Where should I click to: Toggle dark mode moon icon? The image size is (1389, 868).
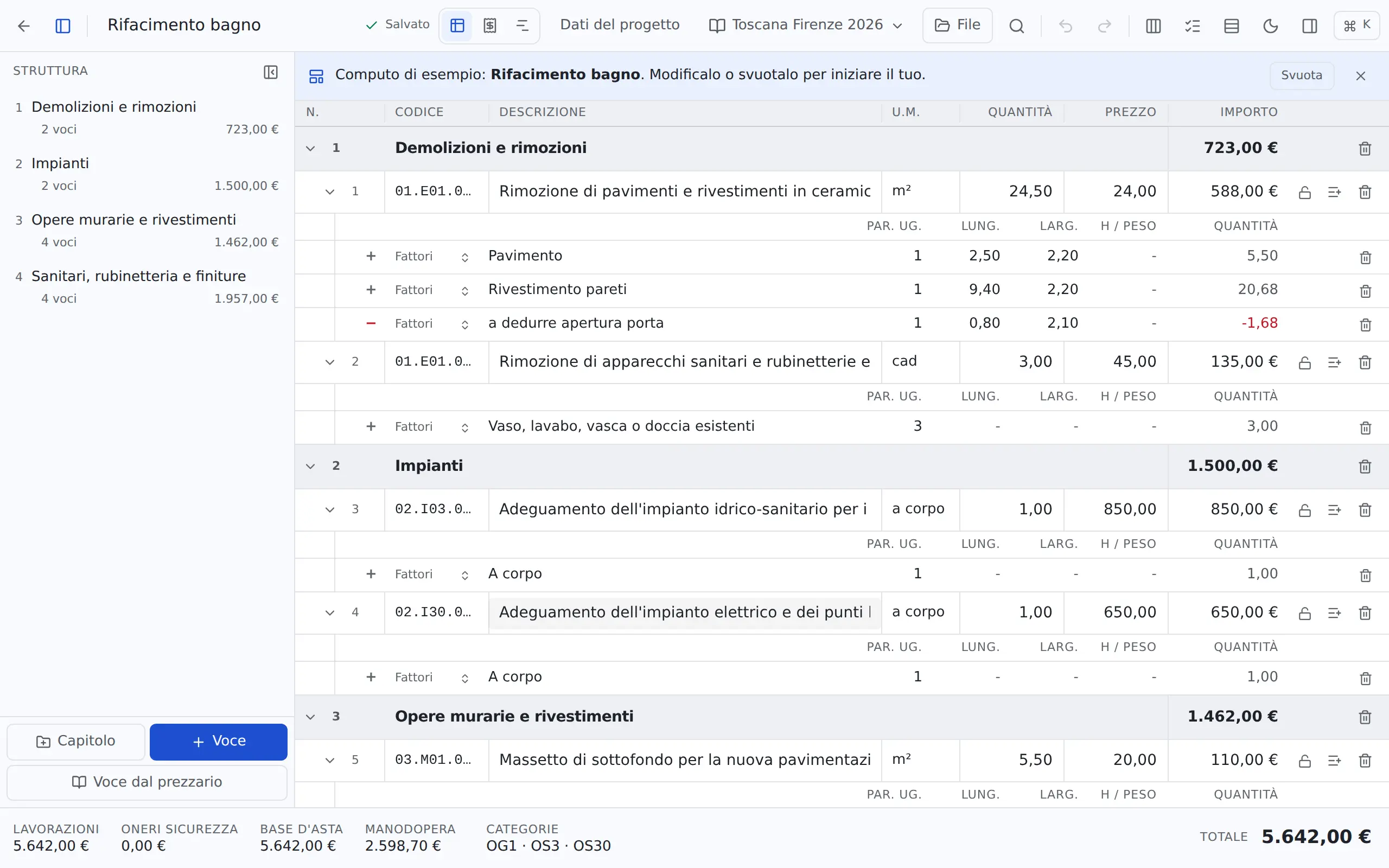coord(1270,26)
